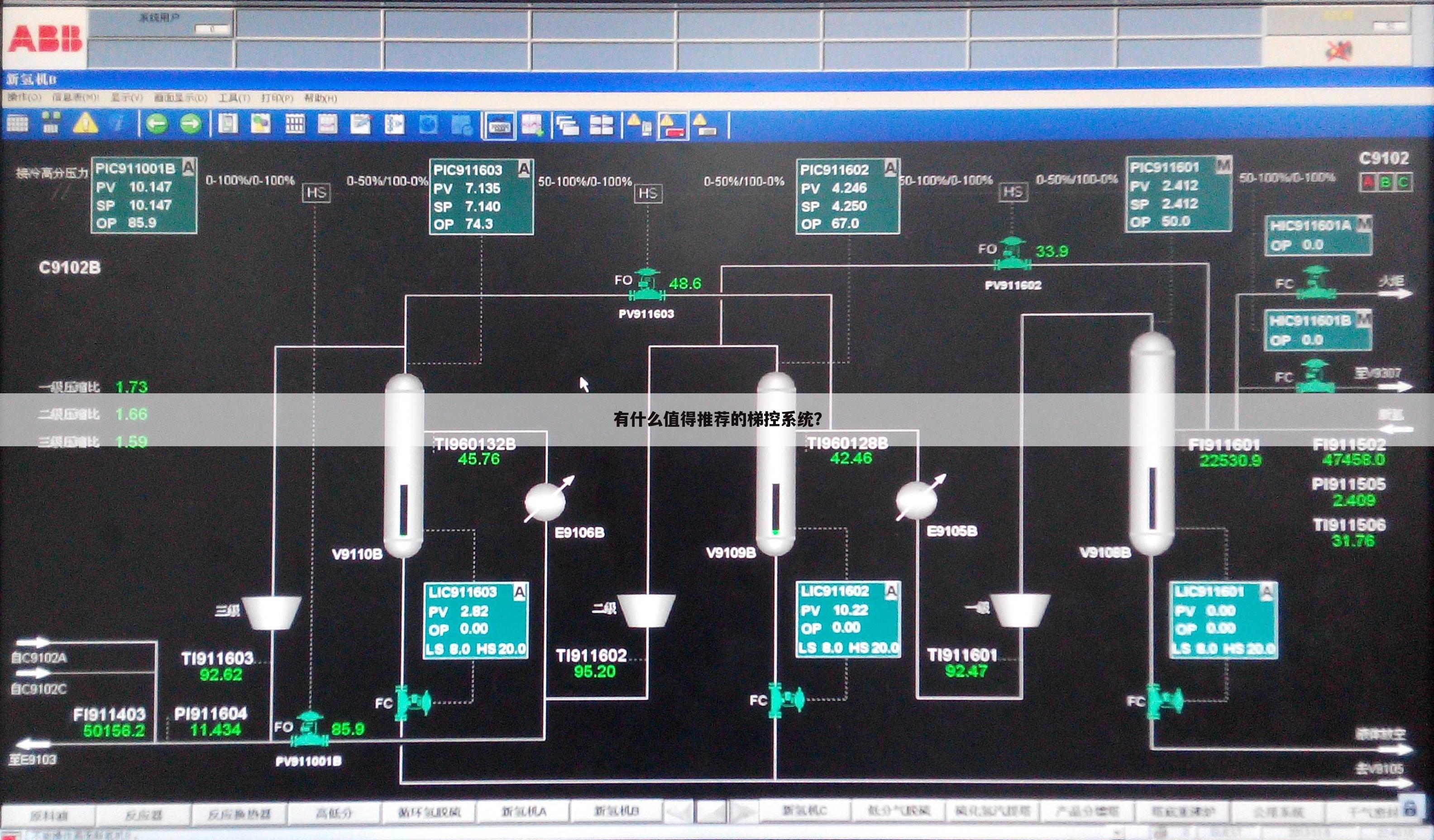Toggle mode indicator 'A' on PIC911603

(525, 168)
